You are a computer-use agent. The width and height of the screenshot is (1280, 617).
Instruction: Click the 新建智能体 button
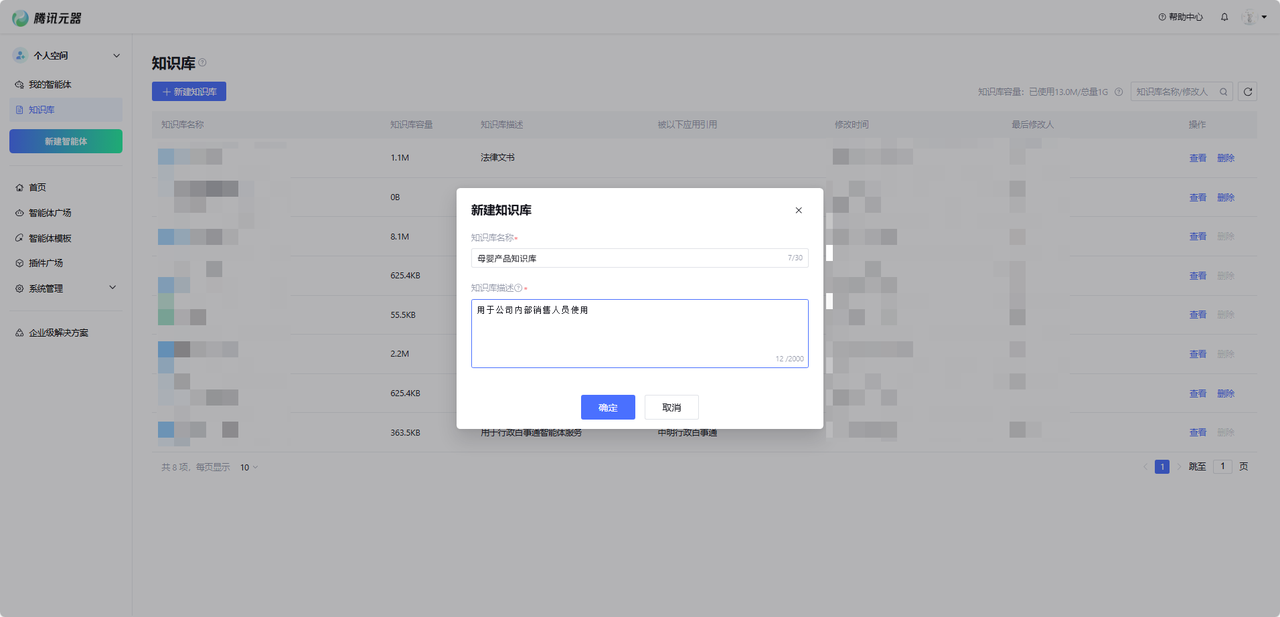pos(66,141)
